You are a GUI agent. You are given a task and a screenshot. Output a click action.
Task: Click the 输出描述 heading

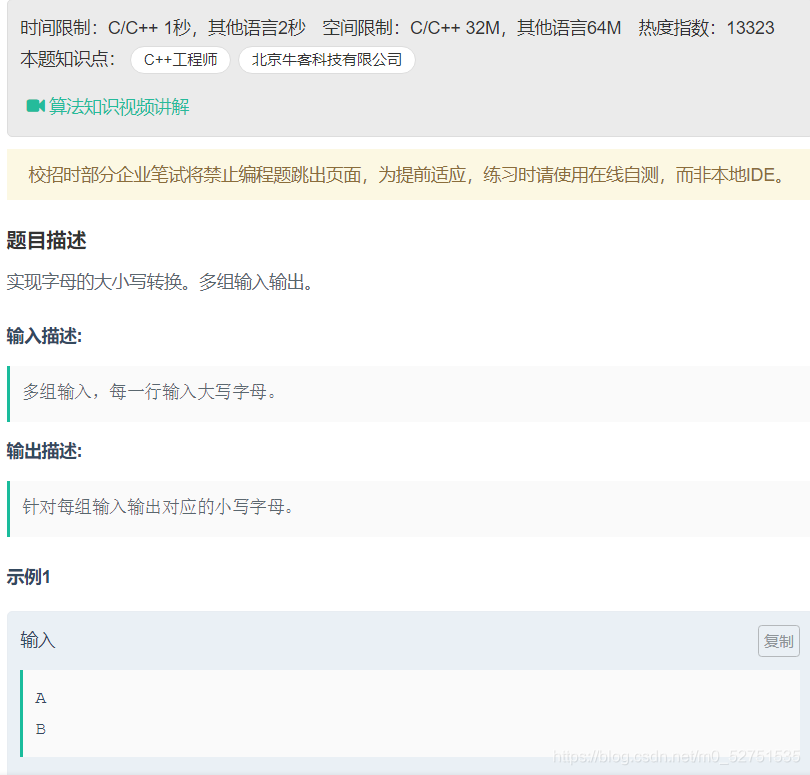pyautogui.click(x=44, y=451)
